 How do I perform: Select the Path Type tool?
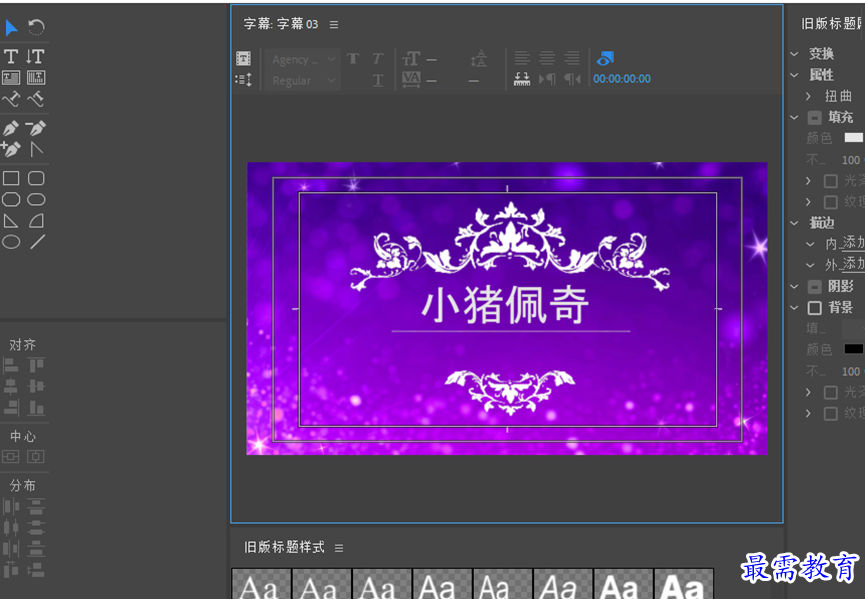click(x=11, y=99)
